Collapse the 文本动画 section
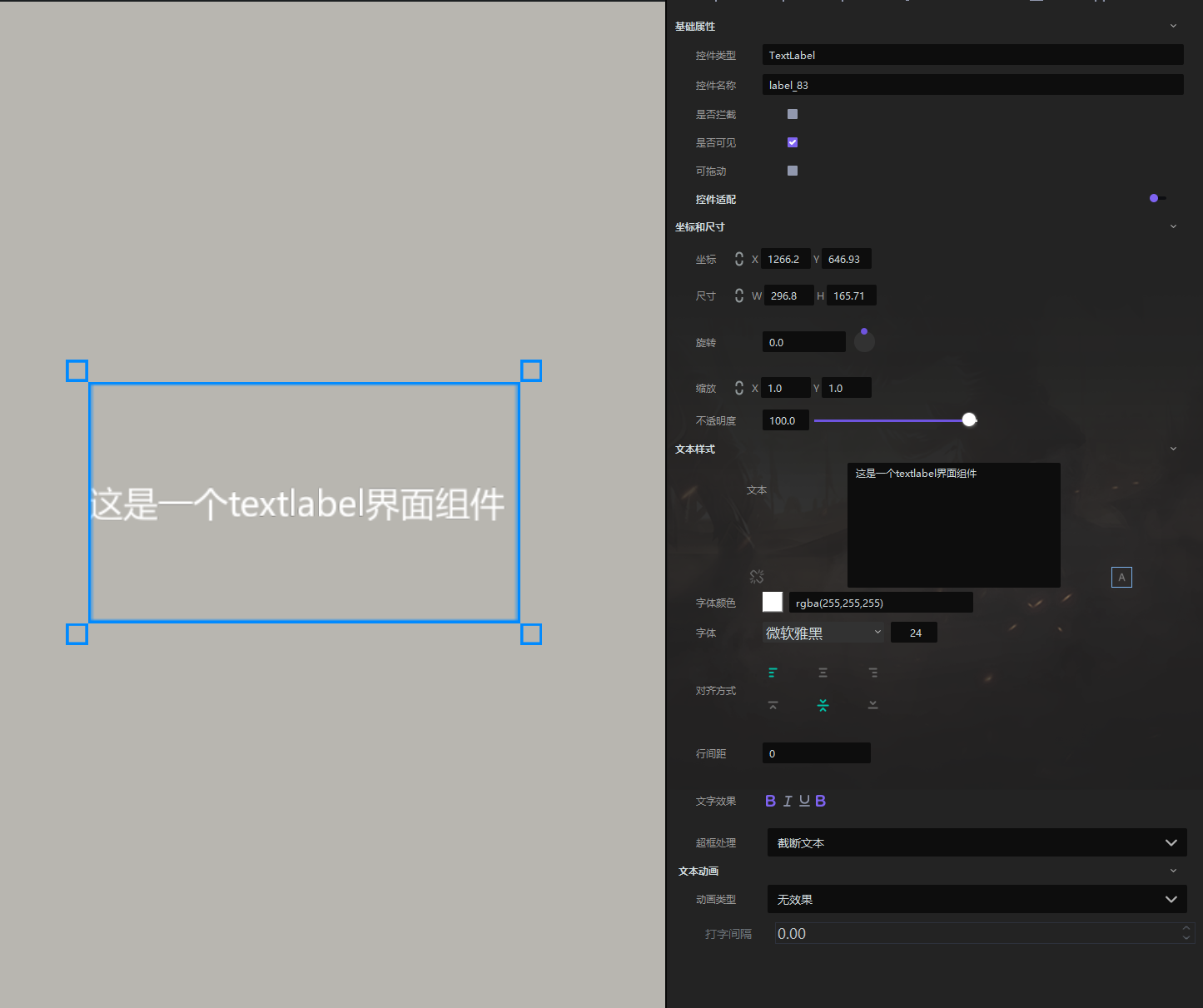Viewport: 1203px width, 1008px height. [1173, 871]
